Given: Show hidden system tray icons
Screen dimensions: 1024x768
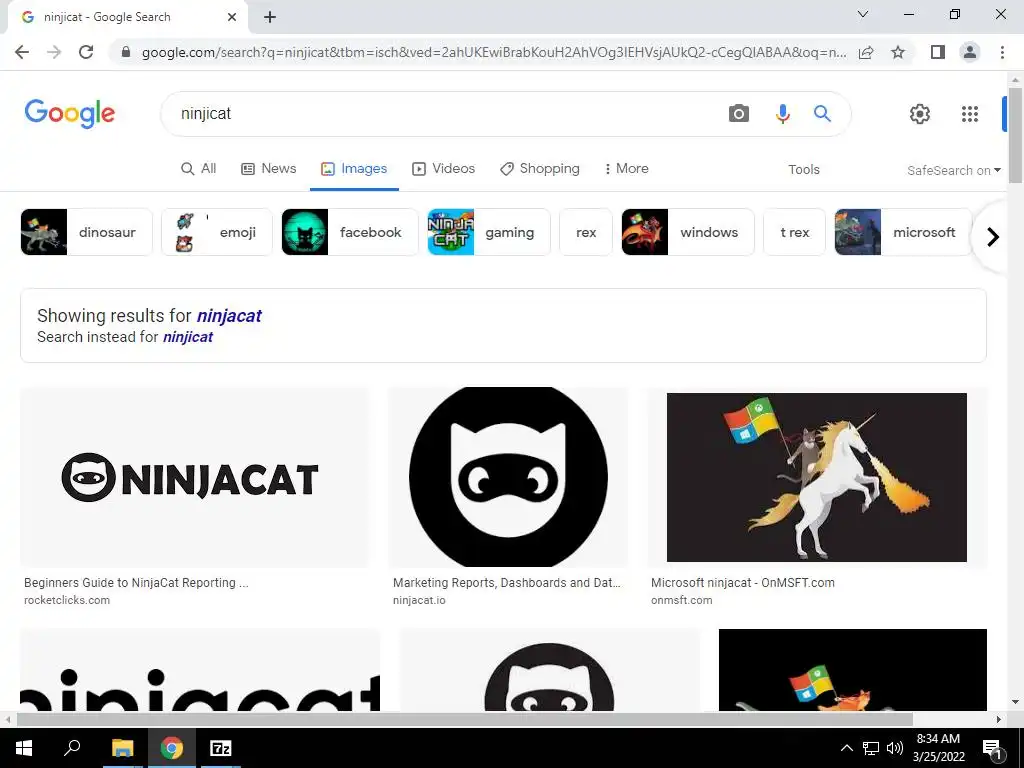Looking at the screenshot, I should click(846, 748).
